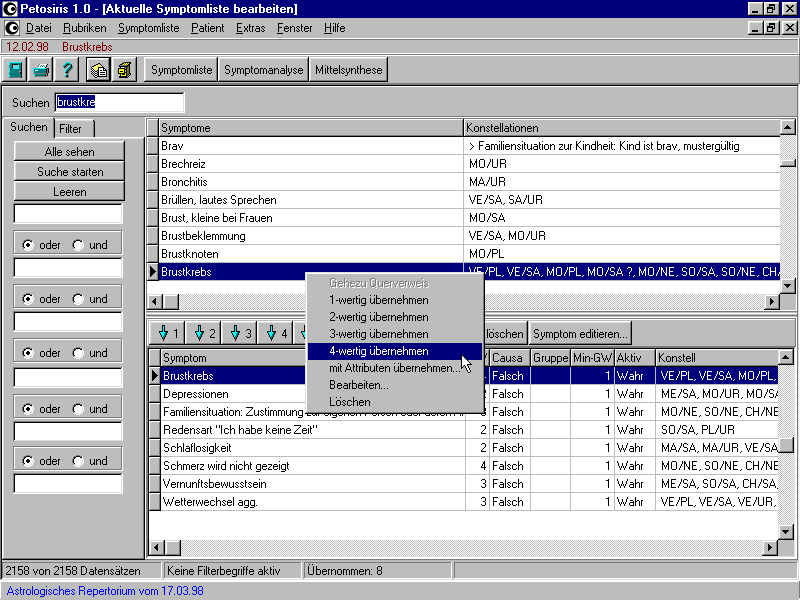The image size is (800, 600).
Task: Open the Symptomliste menu in the menu bar
Action: 148,28
